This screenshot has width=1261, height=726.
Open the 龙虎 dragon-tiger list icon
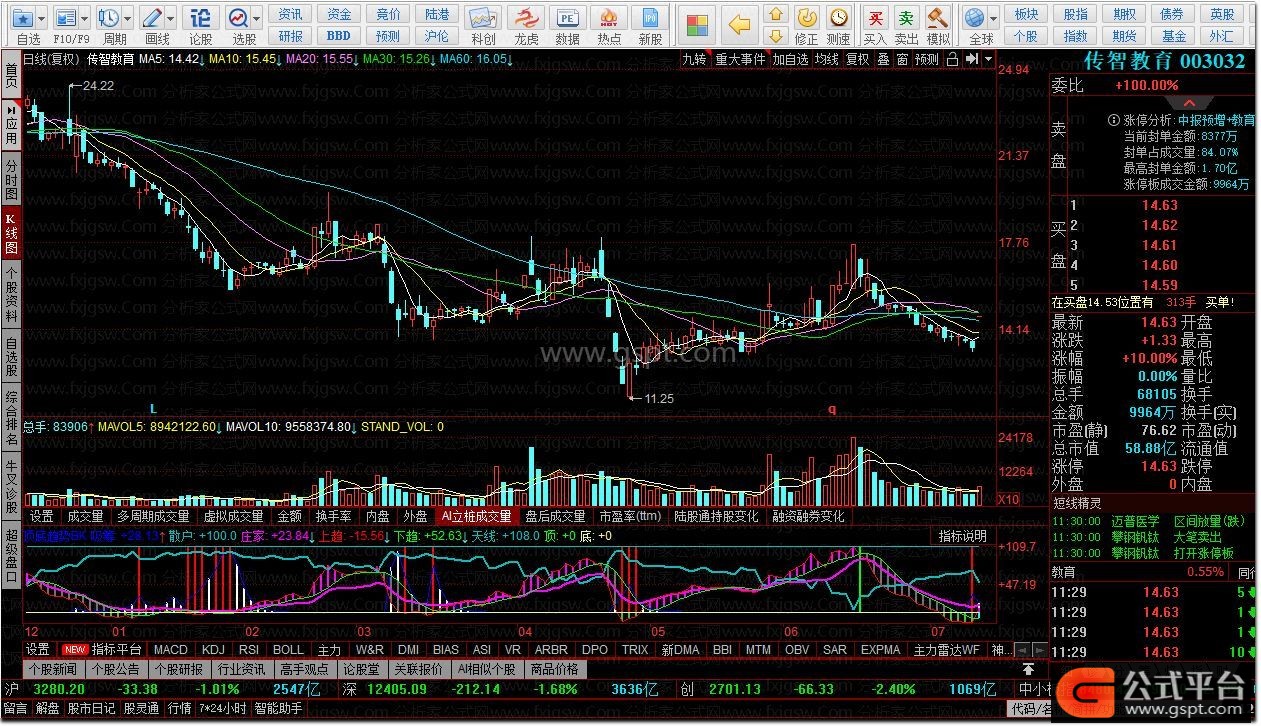[x=526, y=18]
